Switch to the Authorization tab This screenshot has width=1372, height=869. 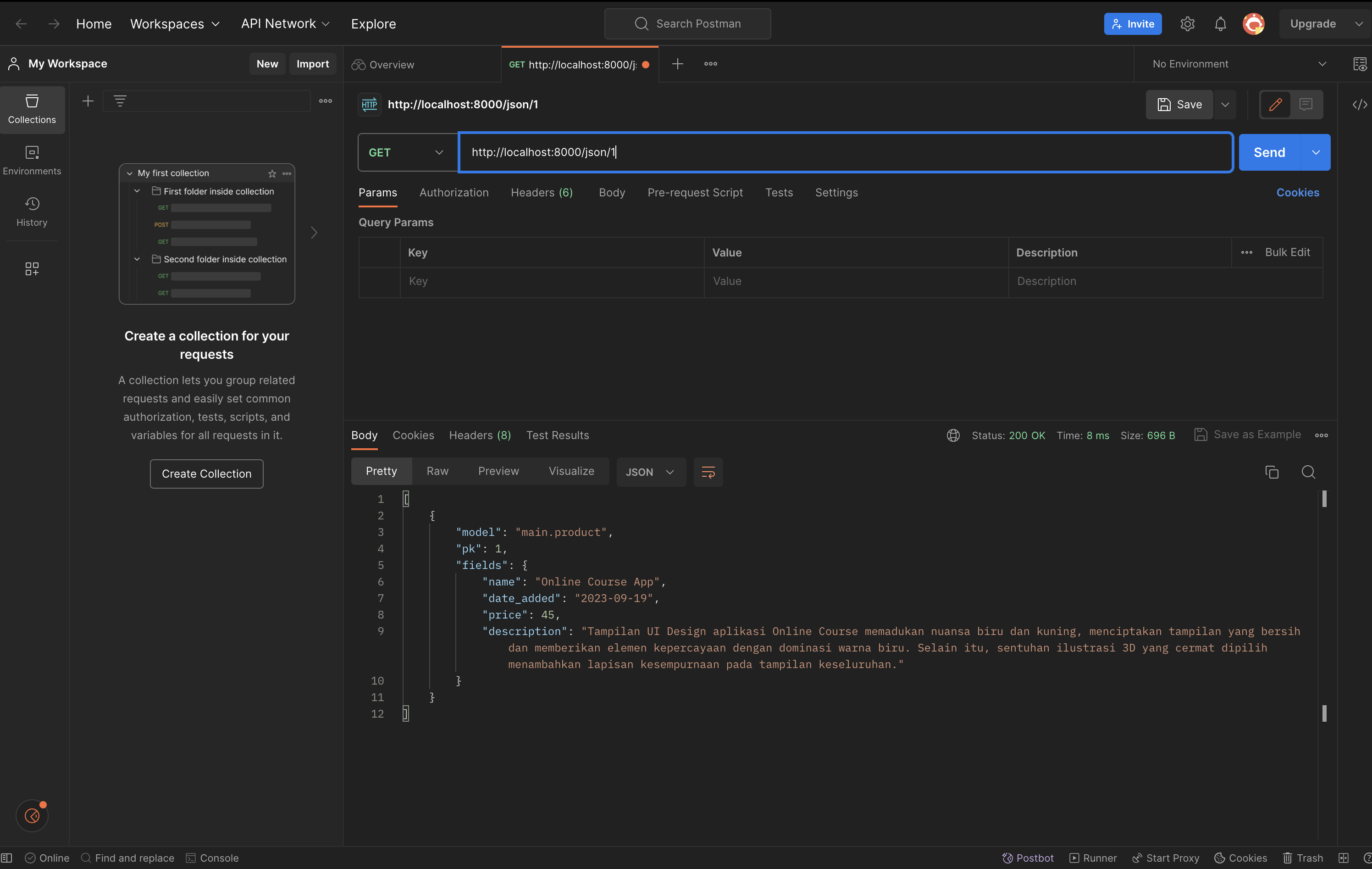pyautogui.click(x=454, y=192)
